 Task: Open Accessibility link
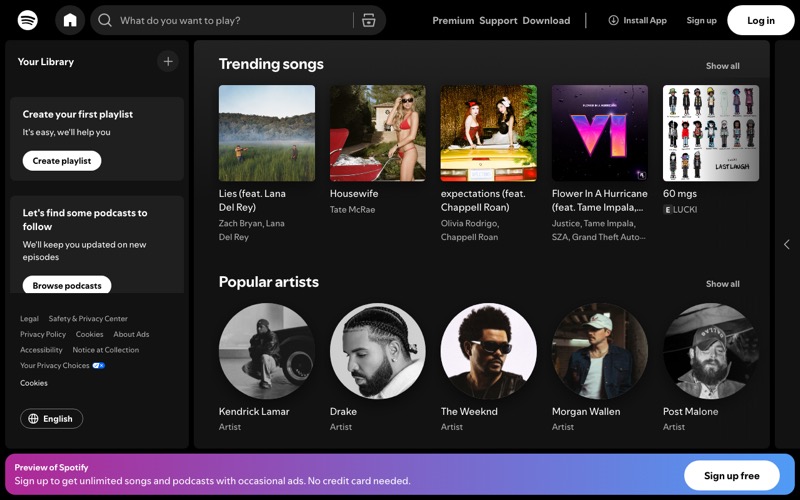41,350
